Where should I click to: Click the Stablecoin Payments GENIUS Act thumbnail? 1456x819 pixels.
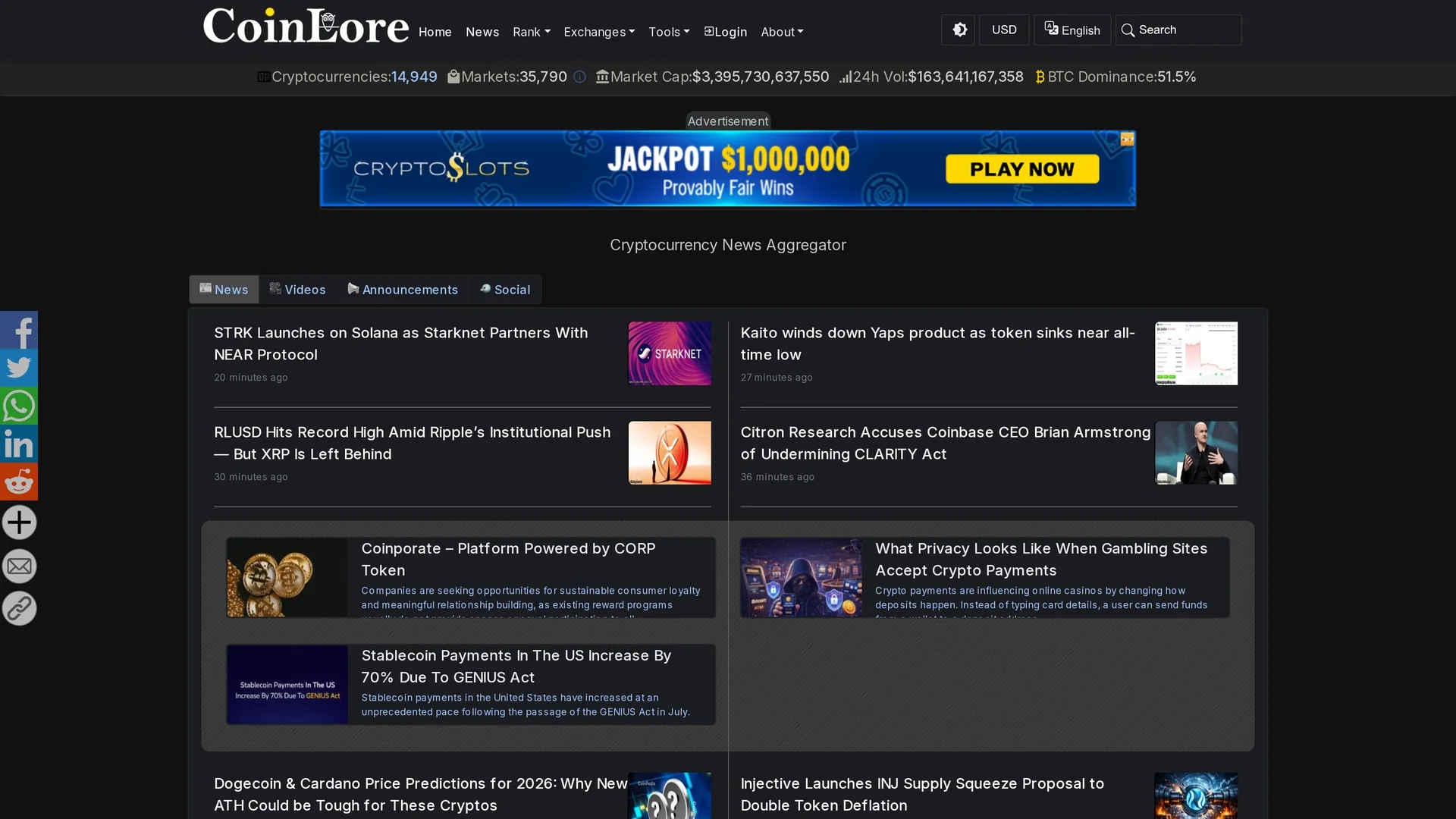tap(287, 685)
